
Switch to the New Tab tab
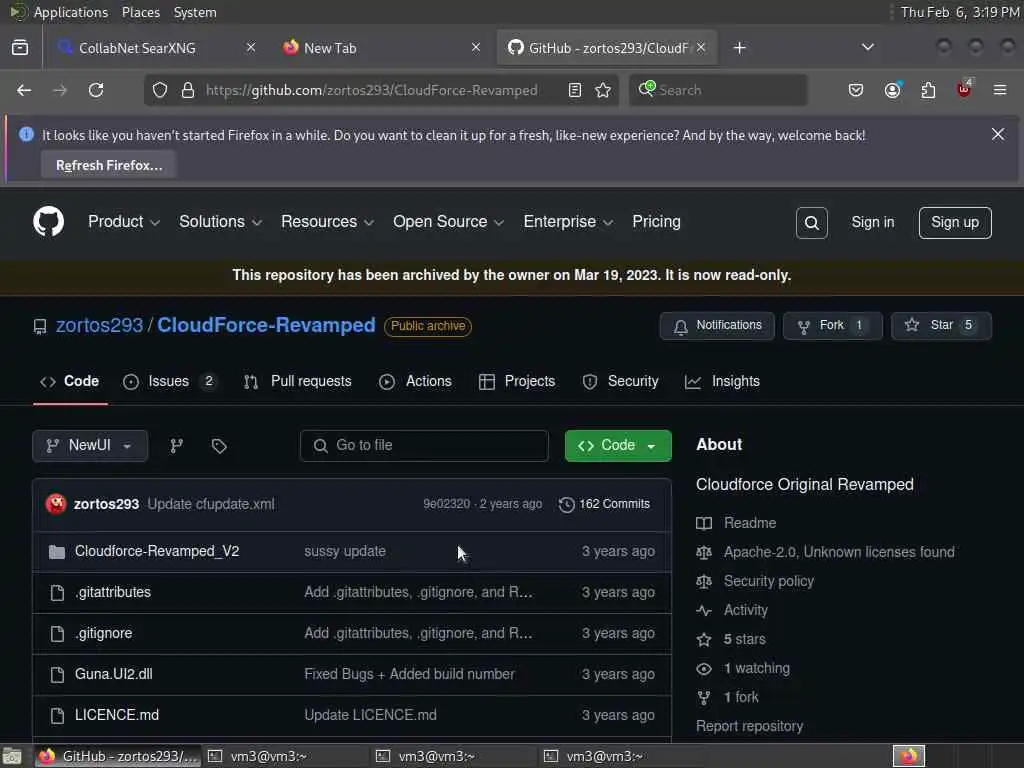point(383,48)
